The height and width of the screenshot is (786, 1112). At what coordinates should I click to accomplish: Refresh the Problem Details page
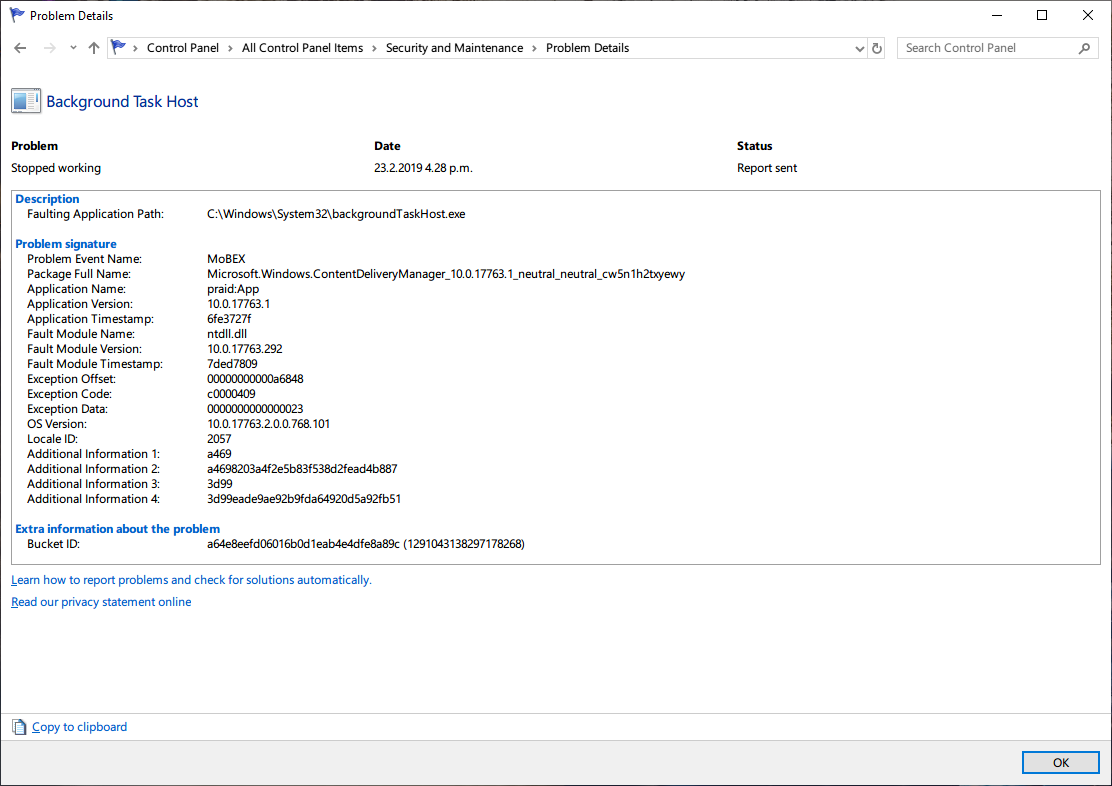[x=877, y=48]
